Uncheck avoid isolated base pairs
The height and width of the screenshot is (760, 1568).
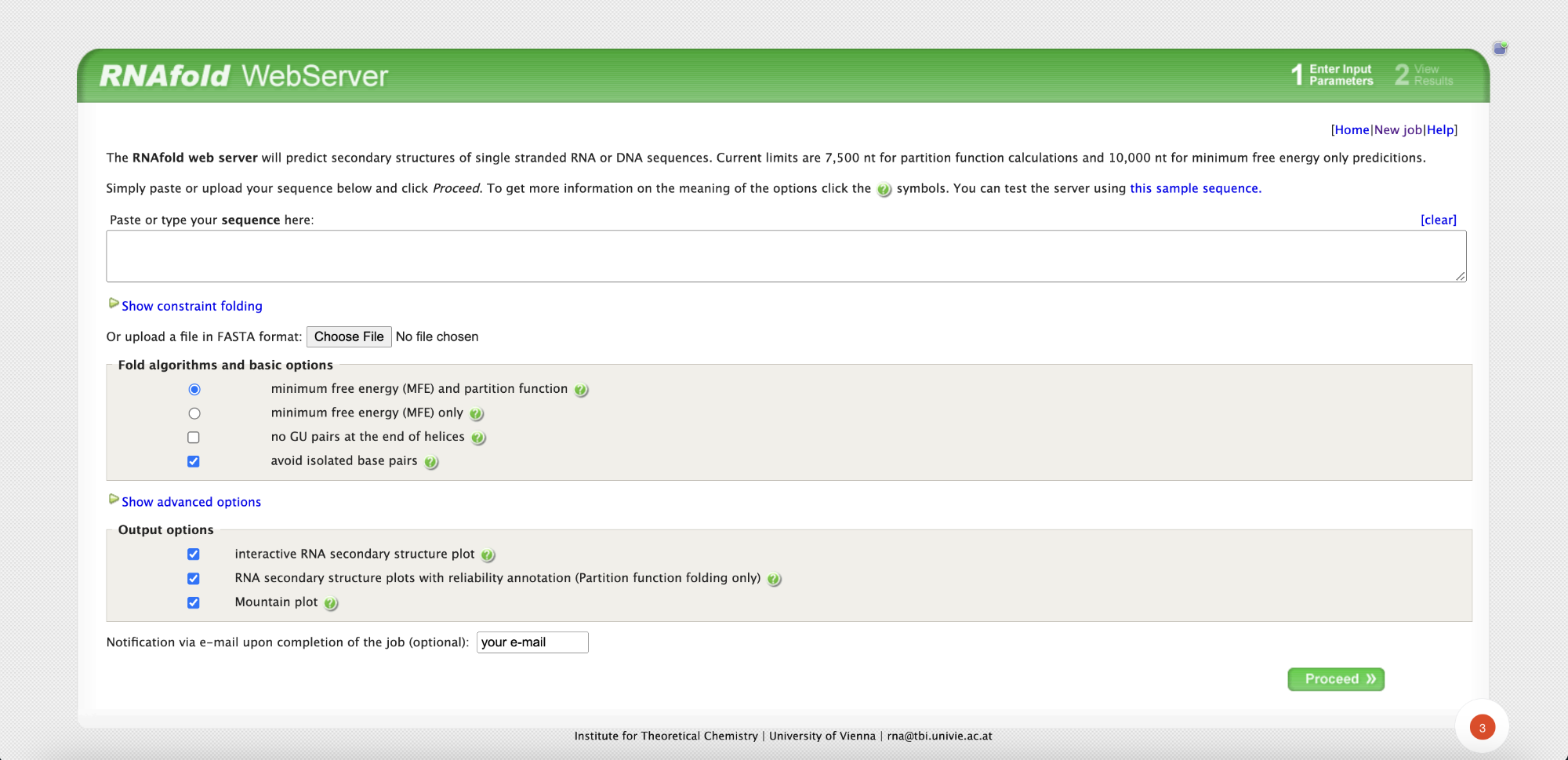194,461
